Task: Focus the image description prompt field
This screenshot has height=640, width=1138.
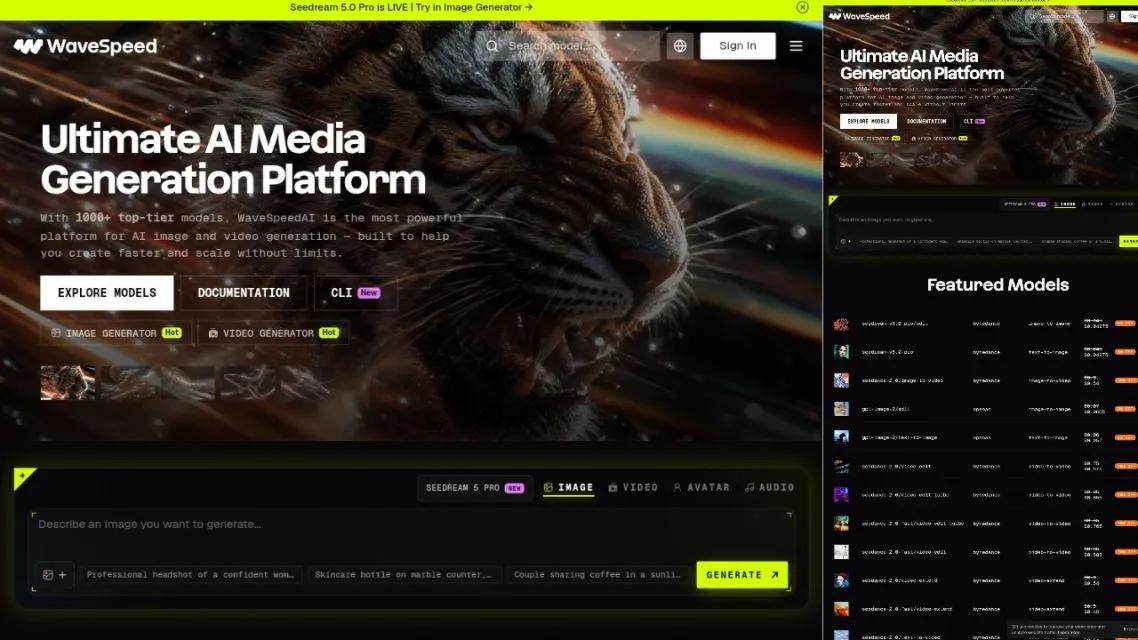Action: click(411, 533)
